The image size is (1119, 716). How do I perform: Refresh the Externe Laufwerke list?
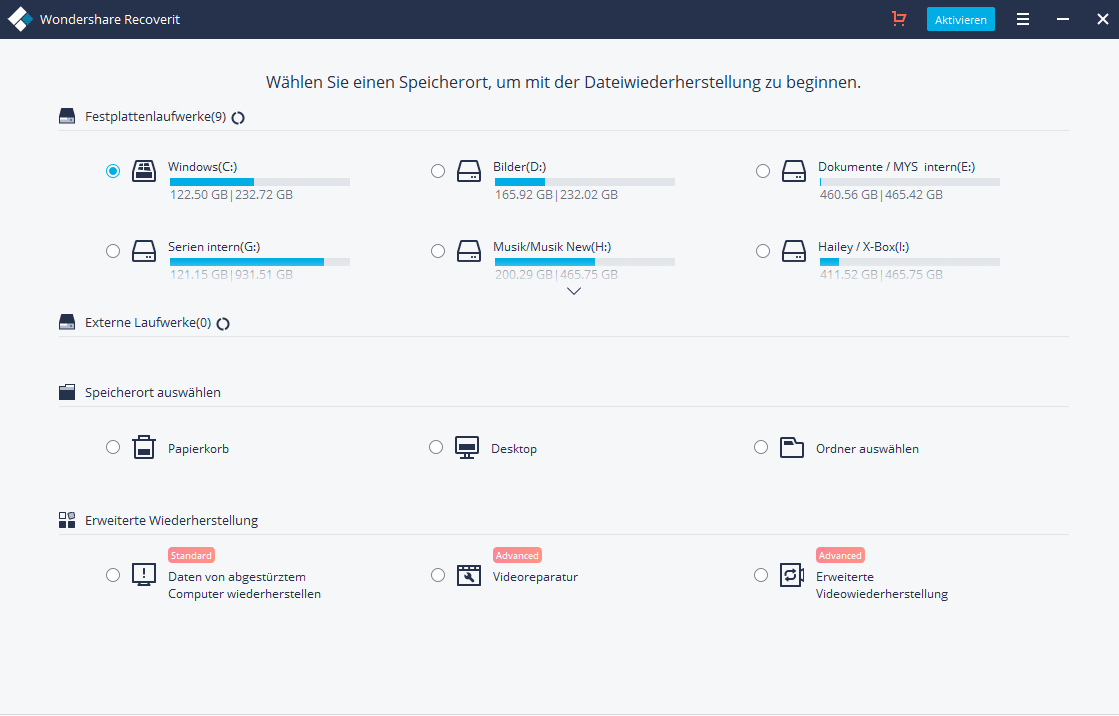(x=222, y=323)
